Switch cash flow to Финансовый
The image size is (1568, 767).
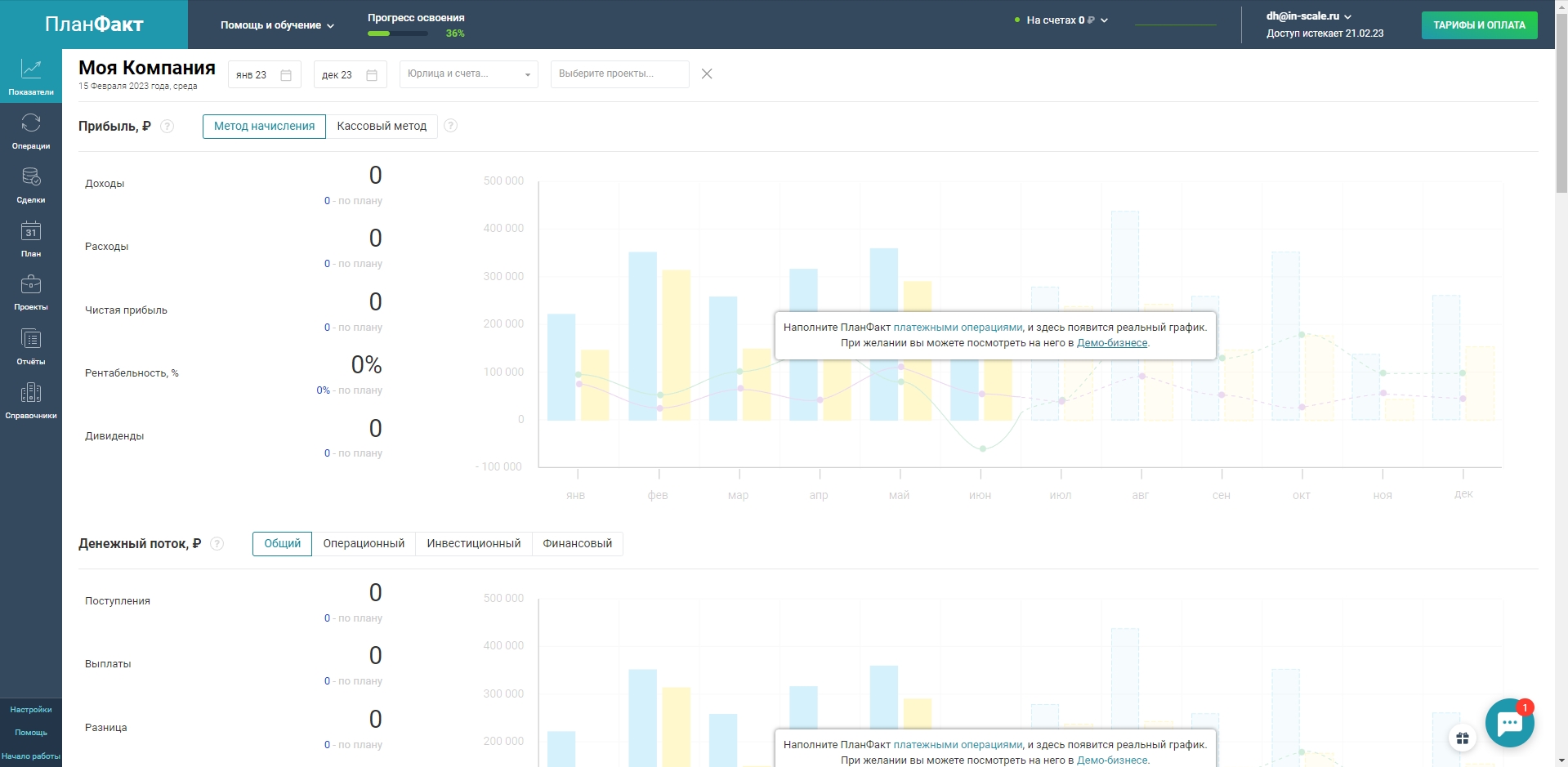(578, 544)
